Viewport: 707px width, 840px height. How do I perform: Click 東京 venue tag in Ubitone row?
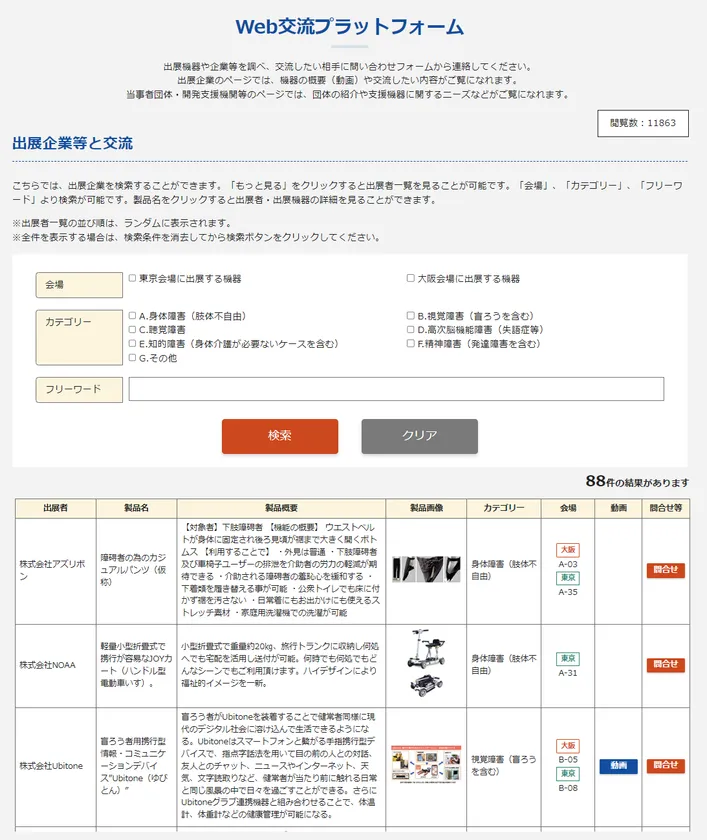(568, 774)
